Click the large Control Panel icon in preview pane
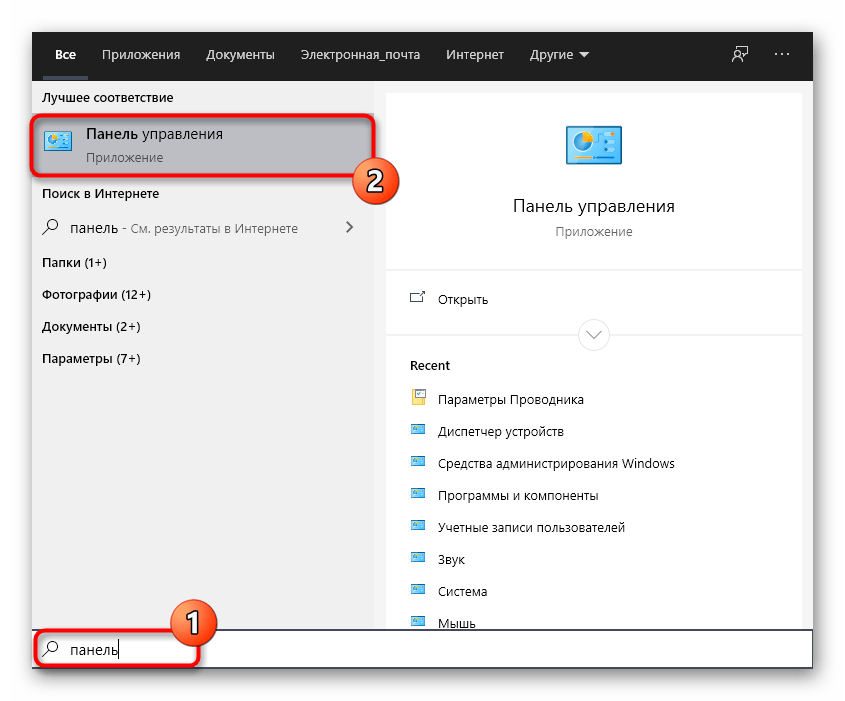Screen dimensions: 845x701 tap(593, 145)
